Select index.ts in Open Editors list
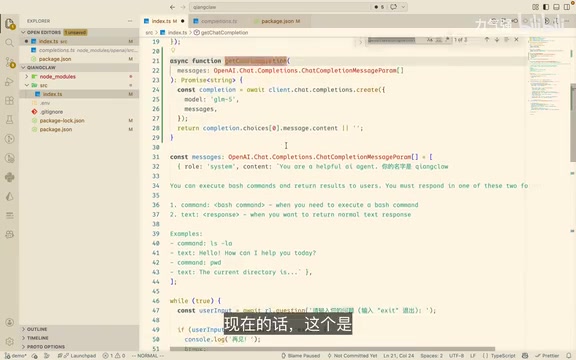Image resolution: width=576 pixels, height=360 pixels. [79, 41]
